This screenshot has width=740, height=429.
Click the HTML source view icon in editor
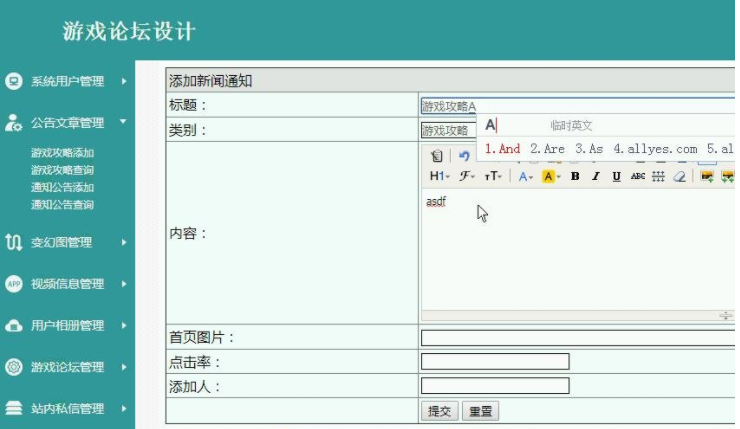[x=437, y=156]
